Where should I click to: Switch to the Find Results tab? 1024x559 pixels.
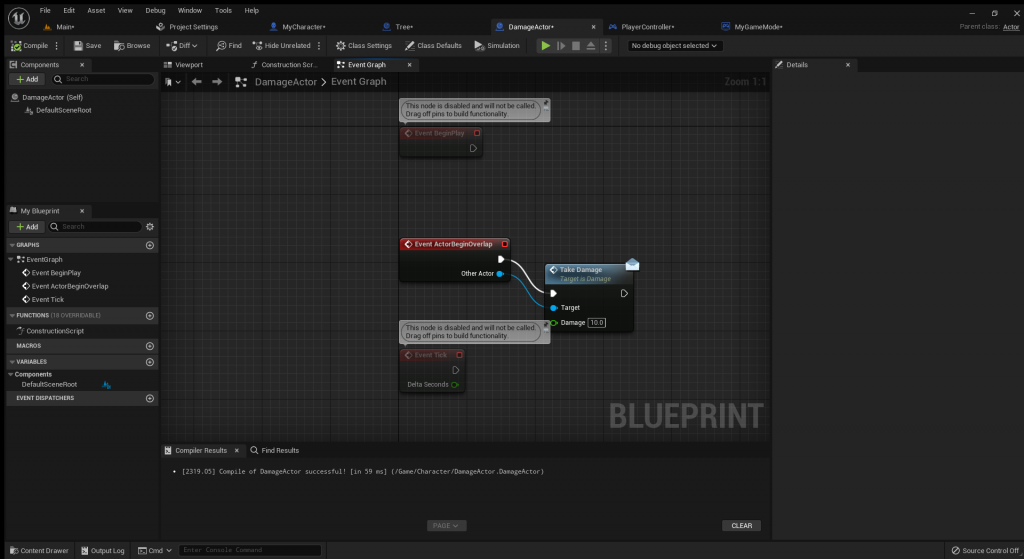[274, 451]
